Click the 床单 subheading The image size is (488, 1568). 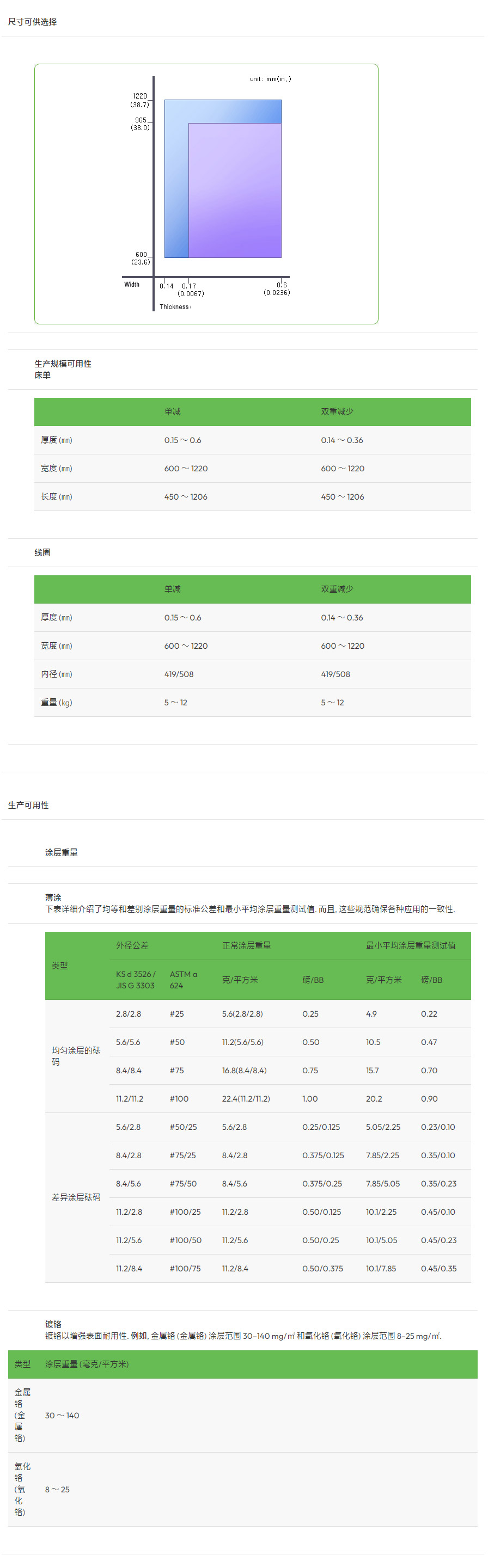pyautogui.click(x=42, y=375)
